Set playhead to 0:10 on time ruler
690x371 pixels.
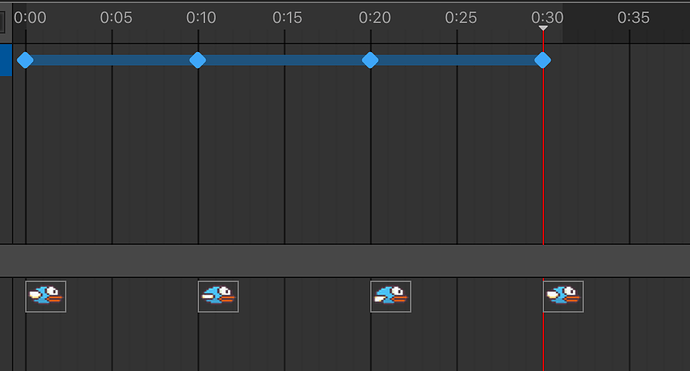click(201, 18)
